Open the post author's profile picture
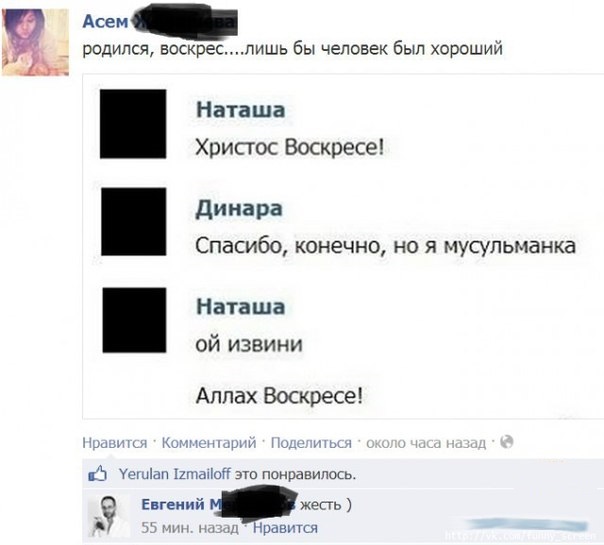The width and height of the screenshot is (604, 545). 35,42
